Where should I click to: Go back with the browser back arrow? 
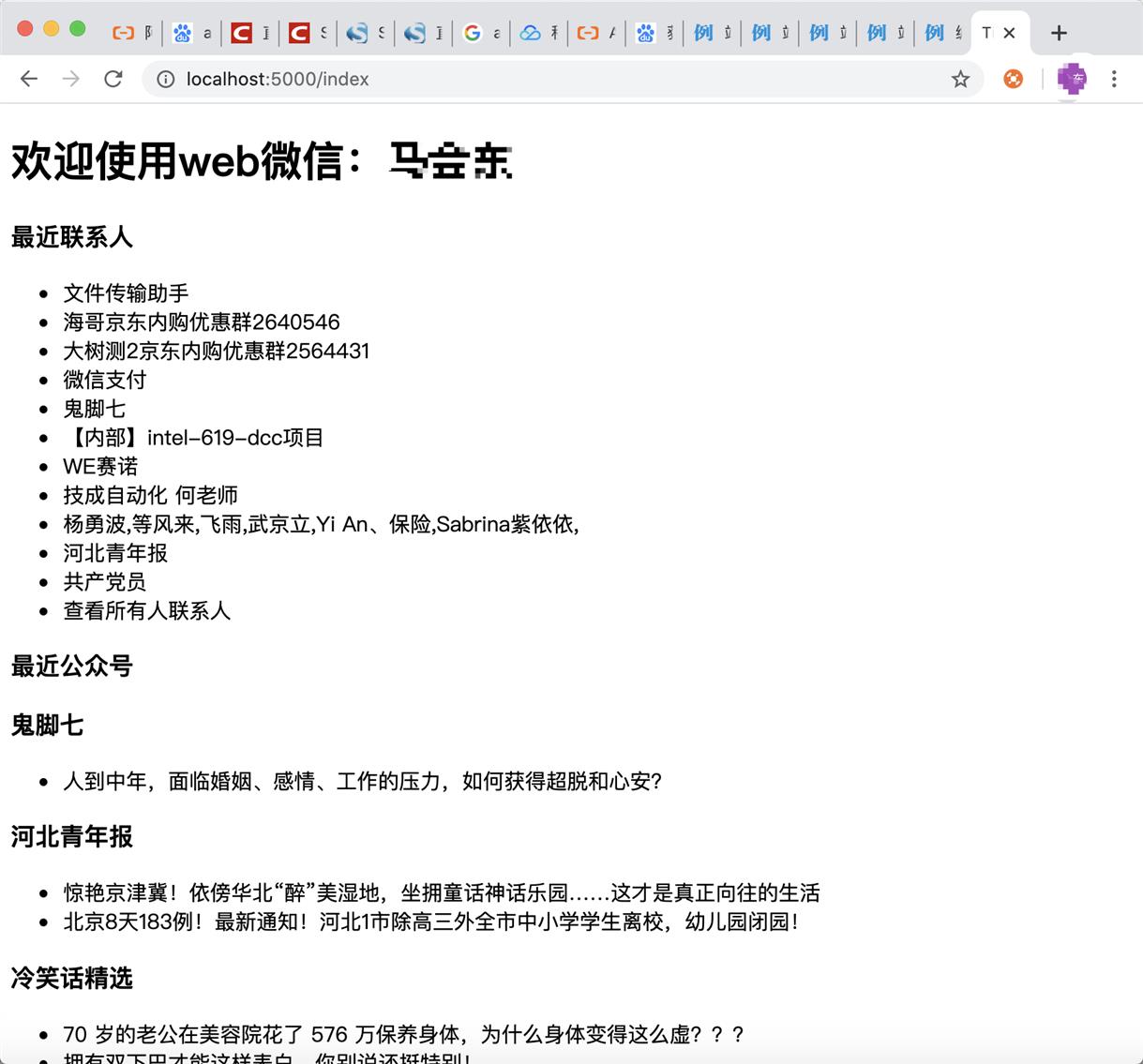(x=29, y=79)
